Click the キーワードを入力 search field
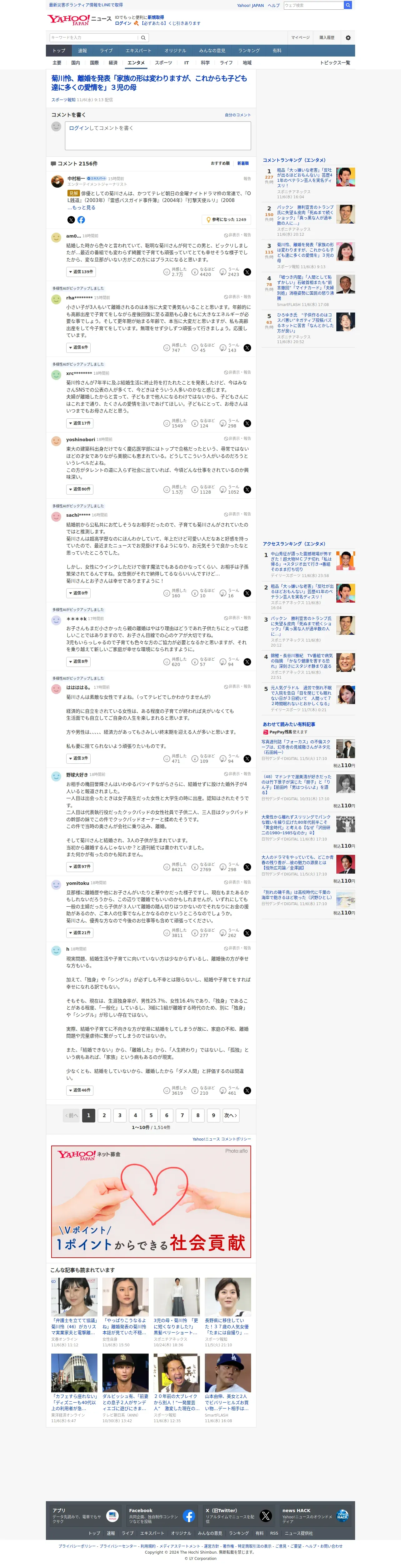 (94, 38)
